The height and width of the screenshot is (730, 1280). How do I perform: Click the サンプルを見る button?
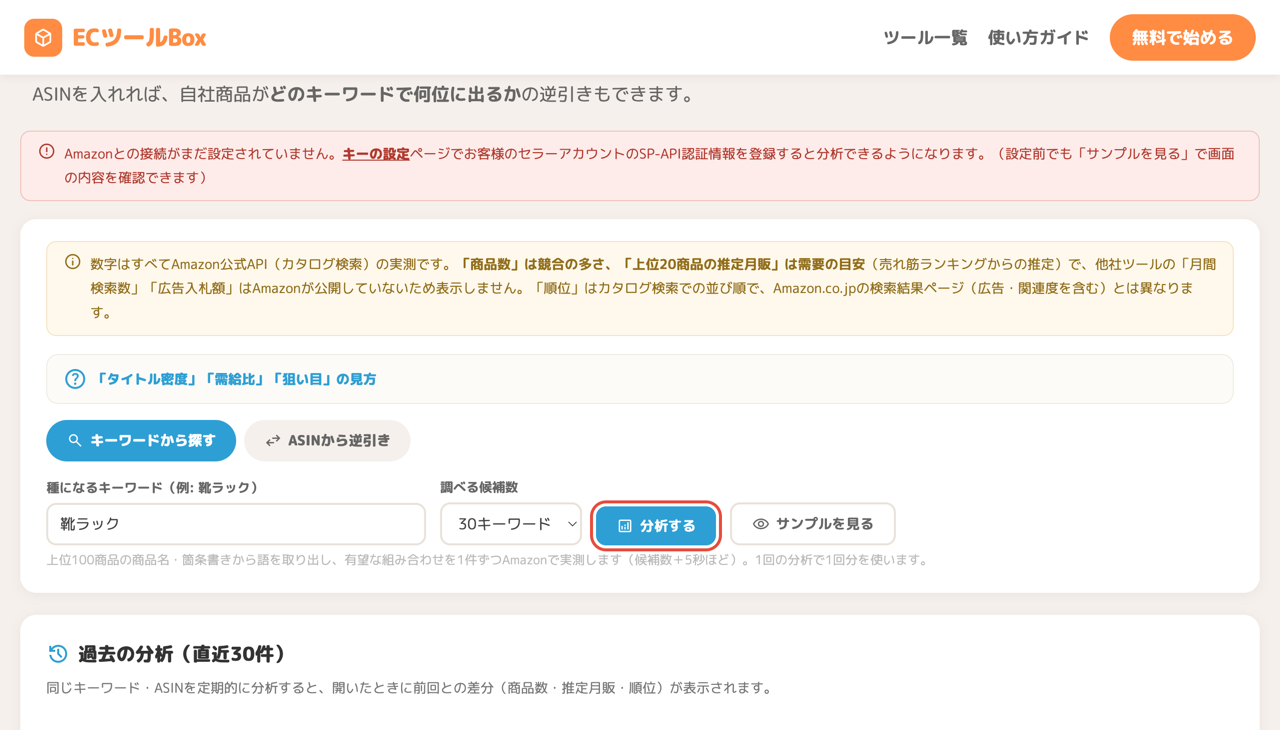coord(812,524)
